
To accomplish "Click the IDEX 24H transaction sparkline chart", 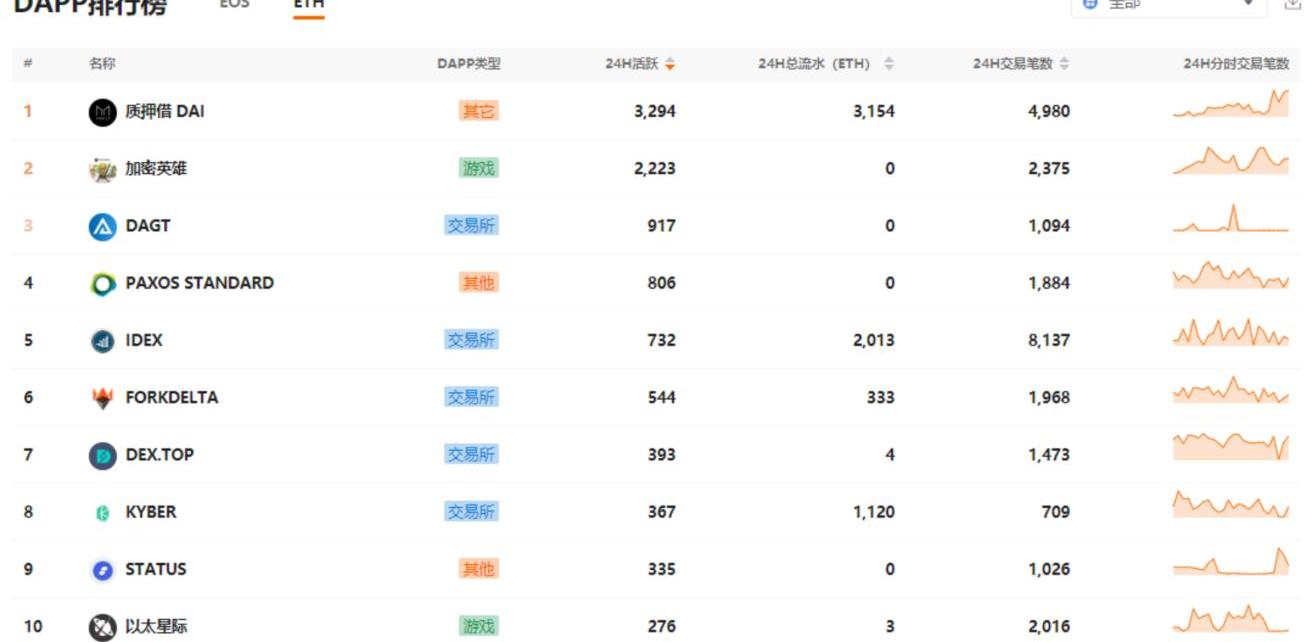I will [1230, 333].
